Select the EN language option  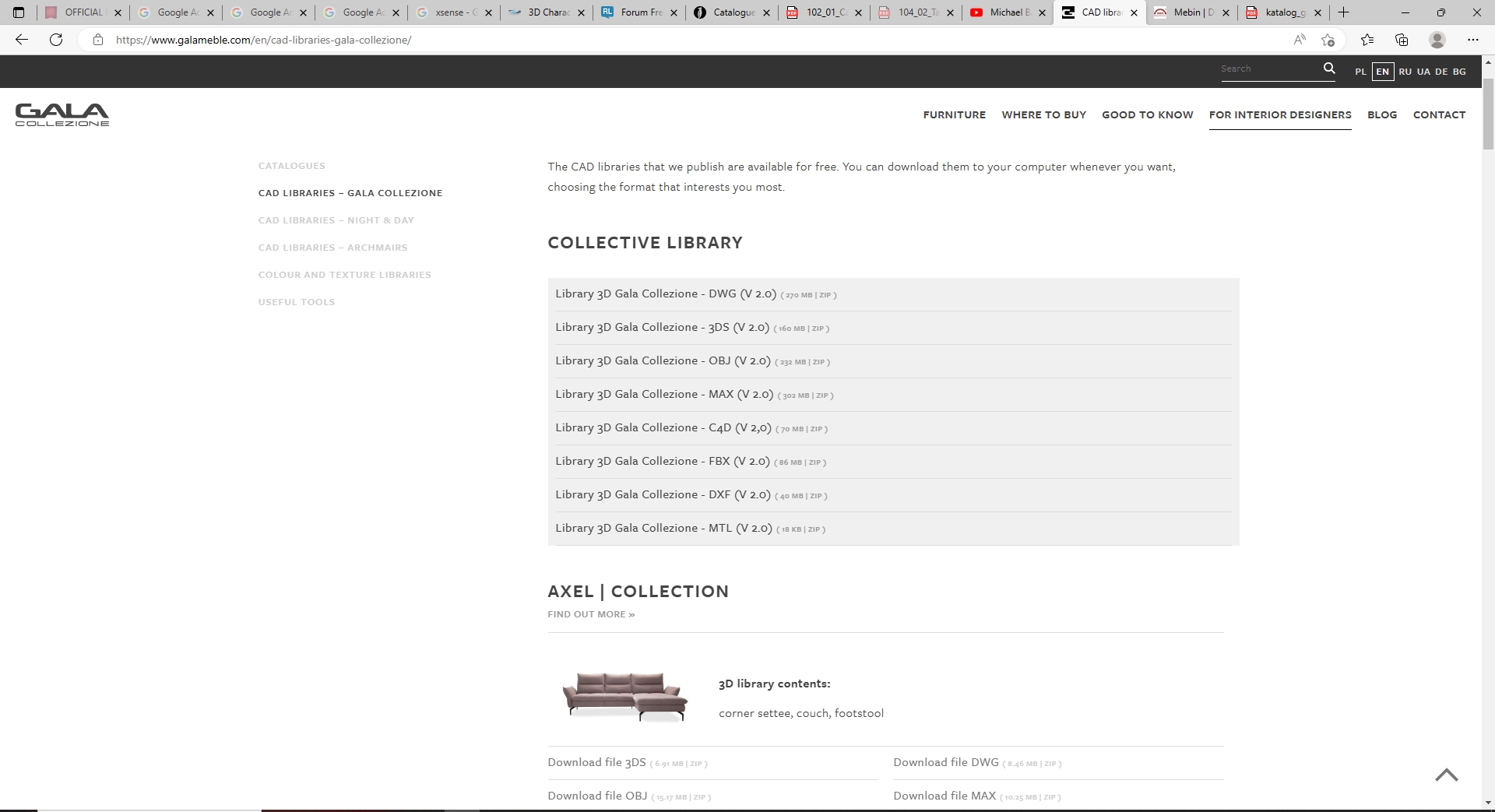1383,72
